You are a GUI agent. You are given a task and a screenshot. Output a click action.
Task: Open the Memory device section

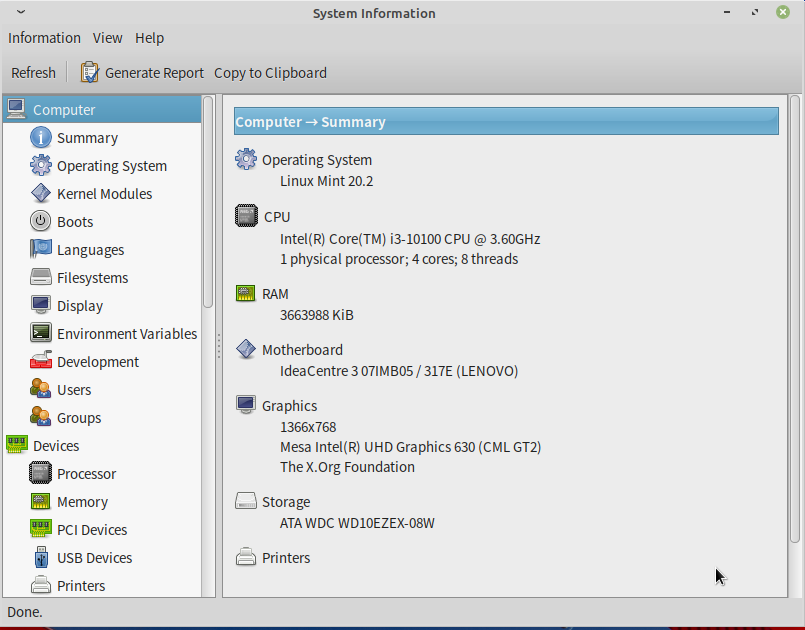(x=82, y=501)
